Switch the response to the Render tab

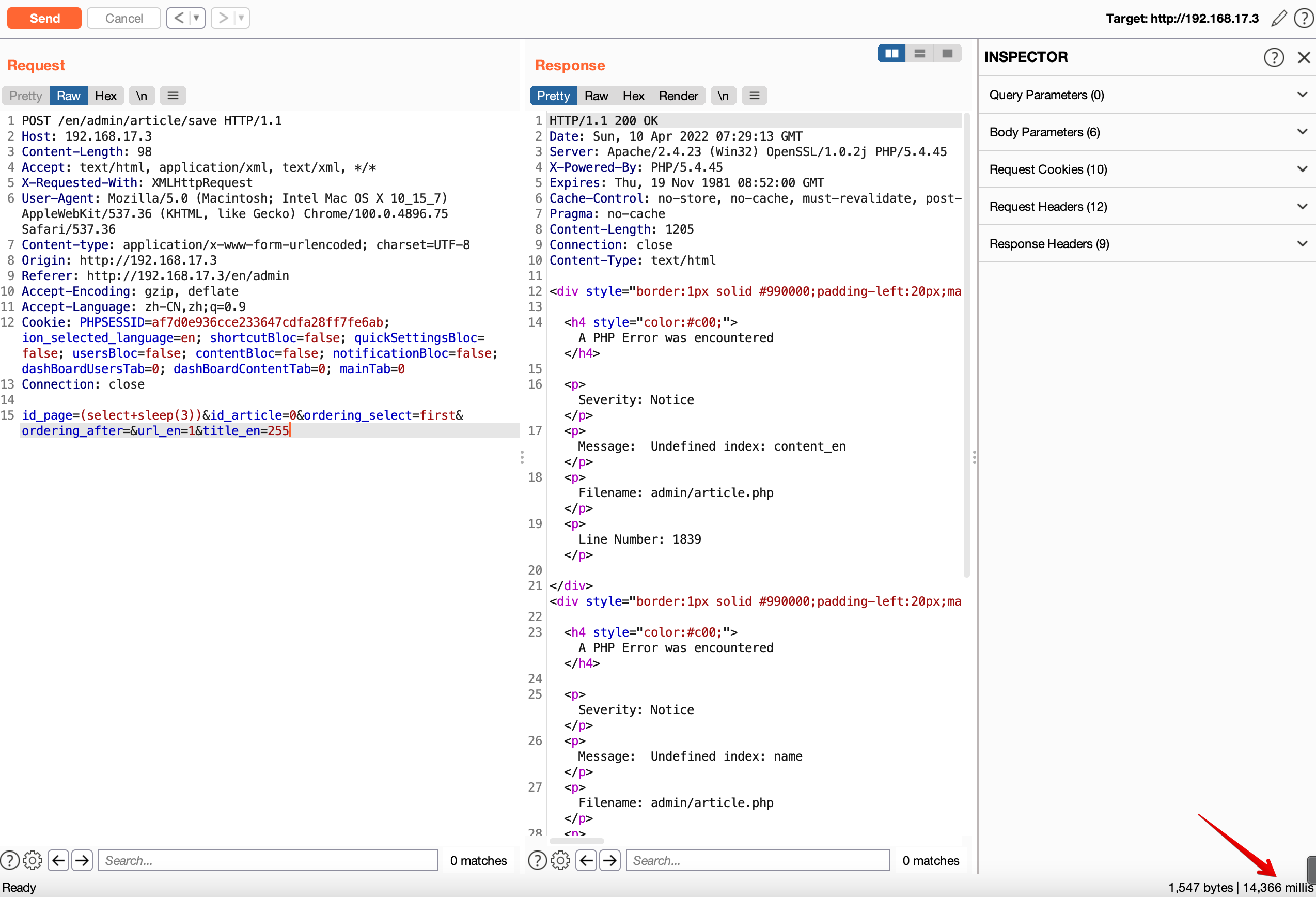point(678,96)
